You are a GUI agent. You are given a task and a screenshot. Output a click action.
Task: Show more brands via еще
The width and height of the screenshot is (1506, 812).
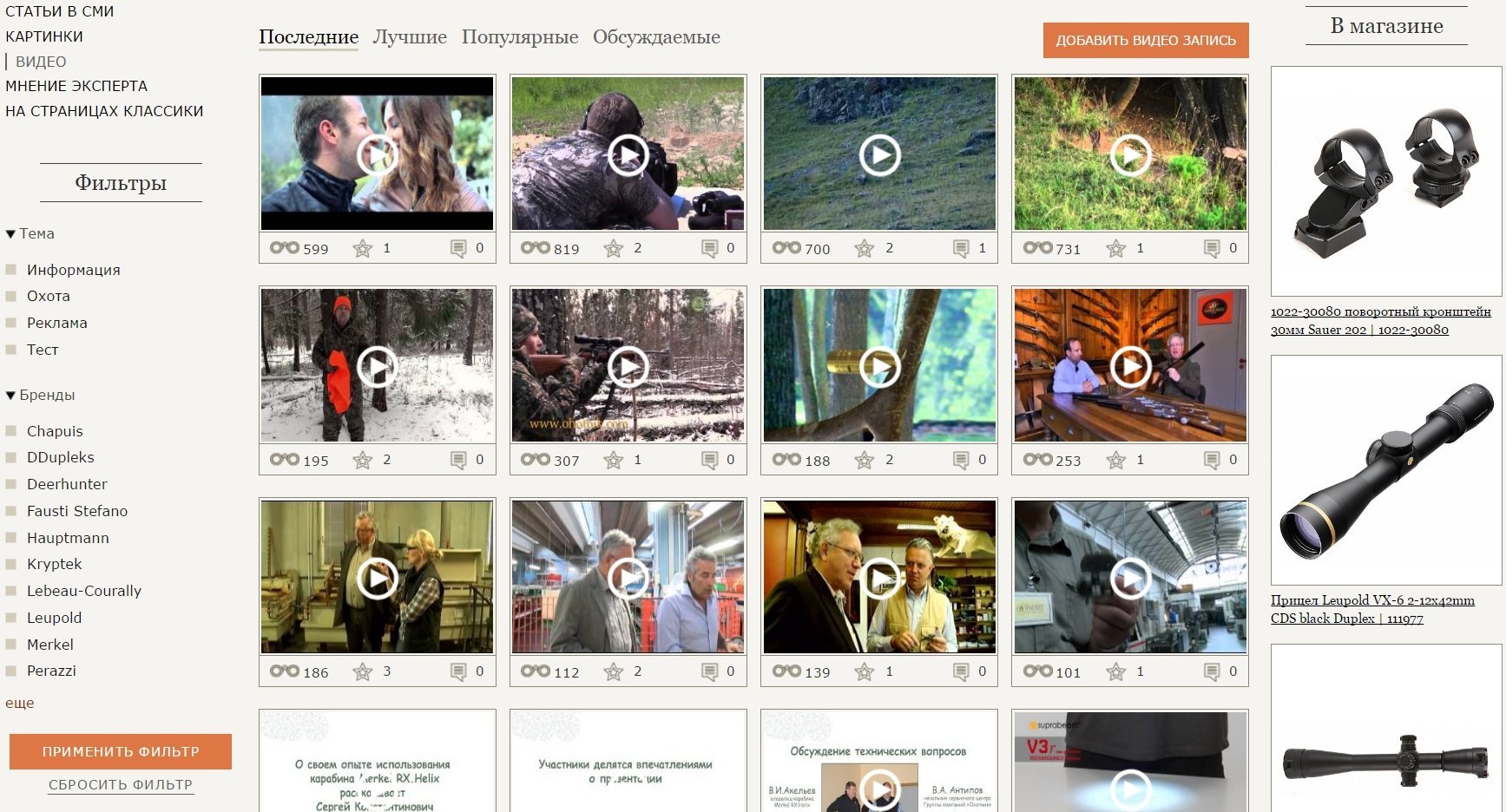pos(20,704)
